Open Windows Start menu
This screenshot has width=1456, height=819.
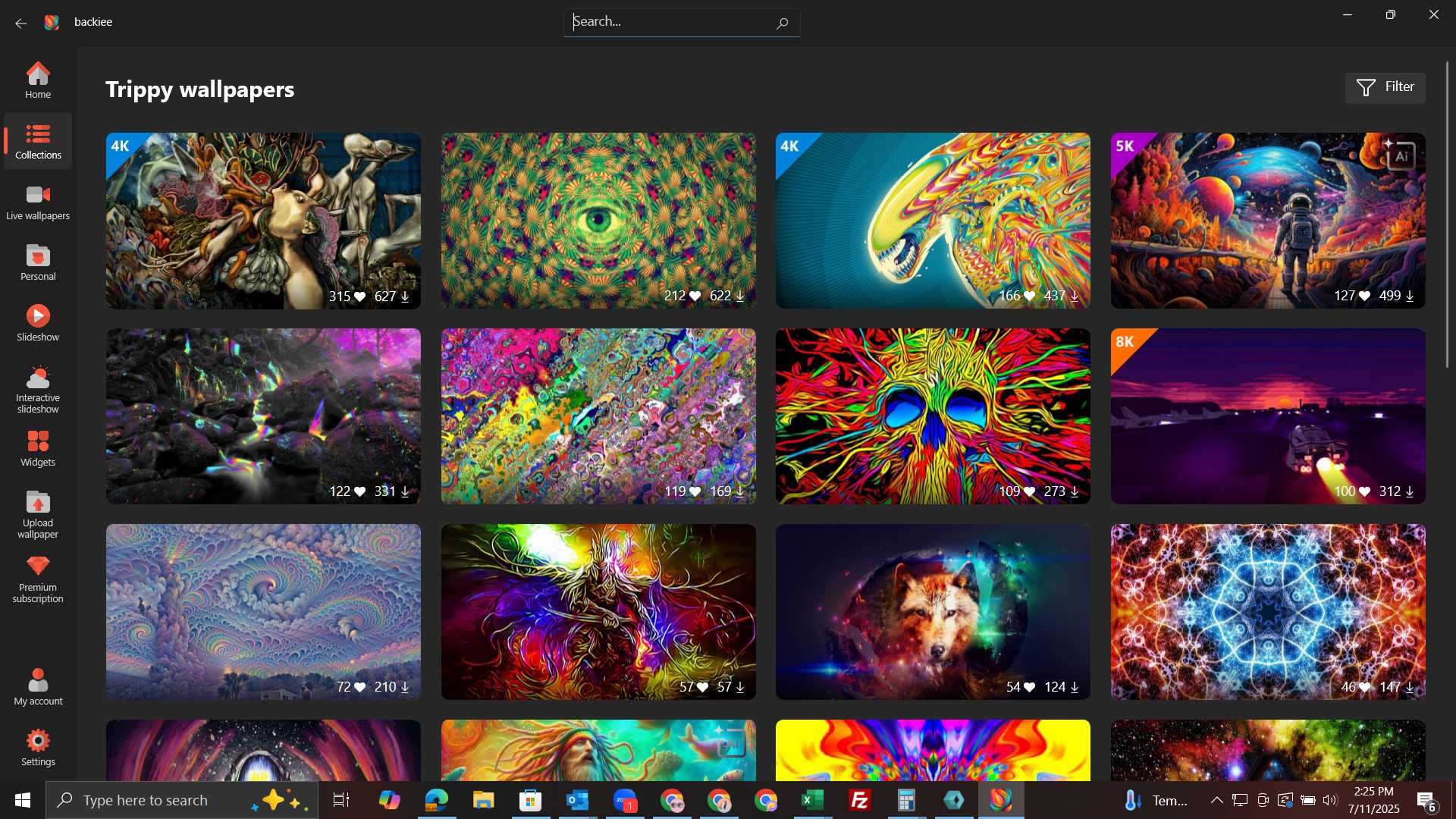pyautogui.click(x=23, y=800)
